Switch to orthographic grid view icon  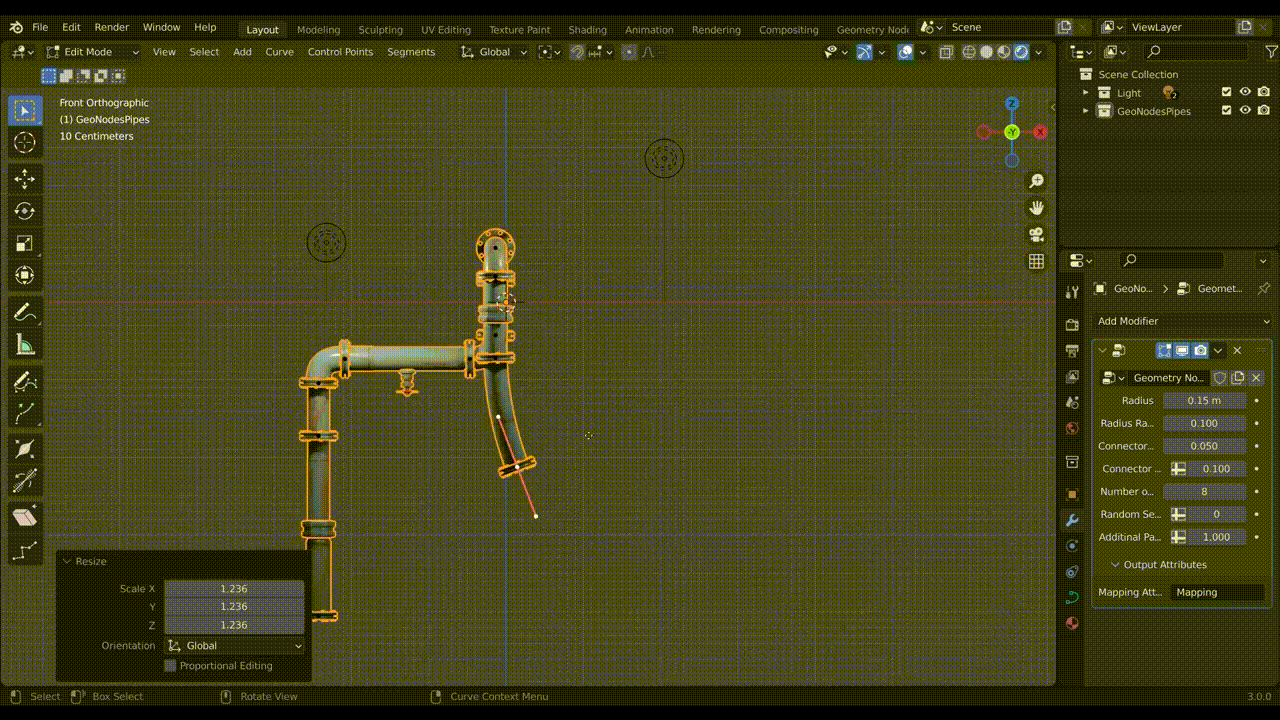point(1036,262)
